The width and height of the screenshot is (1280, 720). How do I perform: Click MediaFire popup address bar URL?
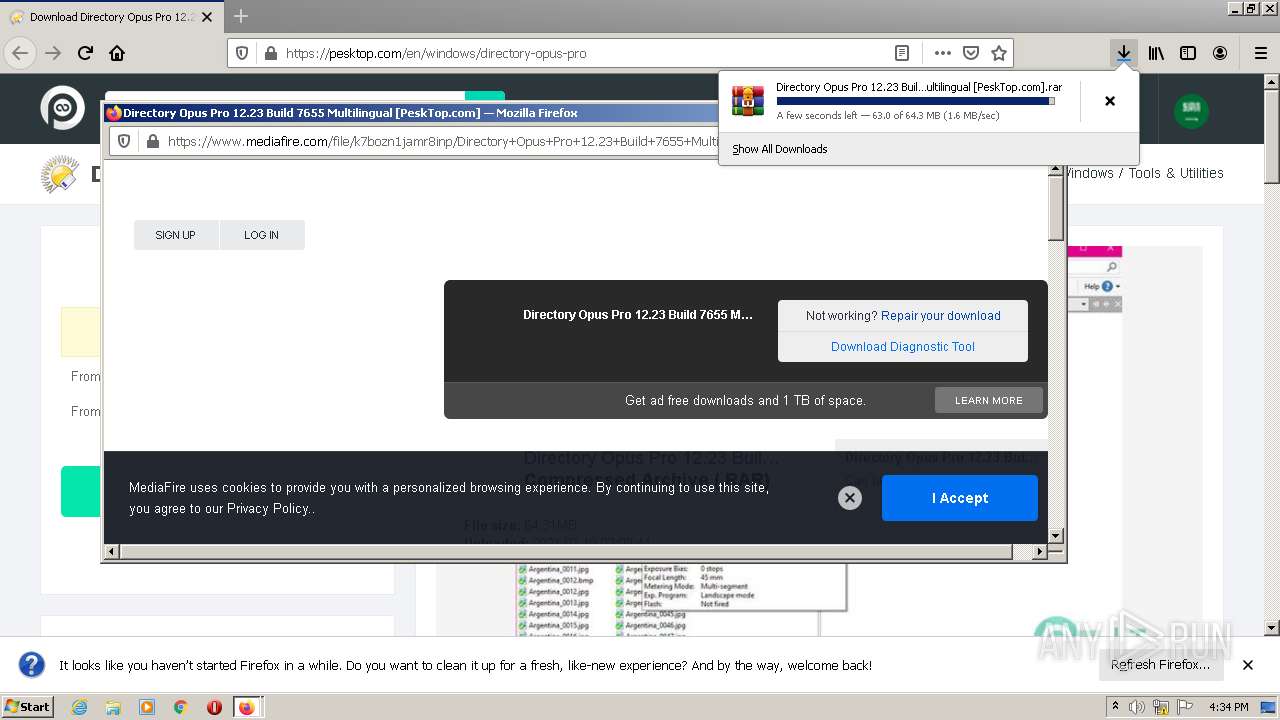point(442,141)
